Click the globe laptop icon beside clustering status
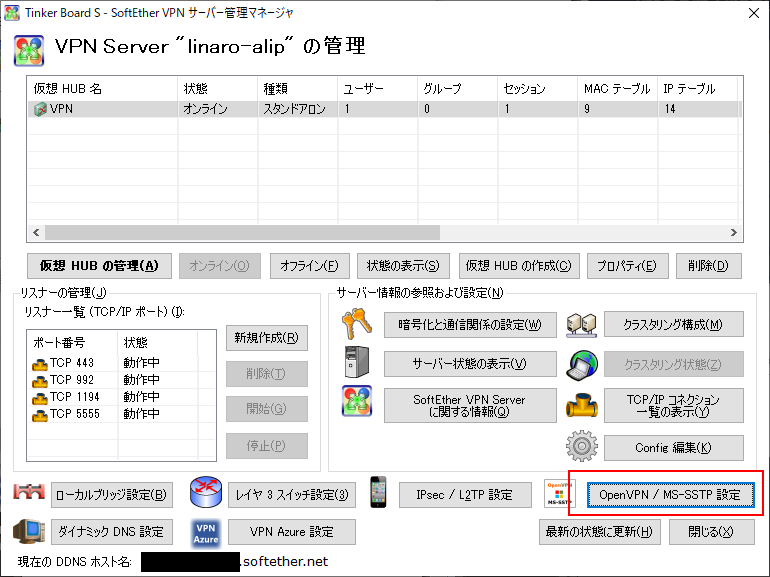 click(582, 365)
